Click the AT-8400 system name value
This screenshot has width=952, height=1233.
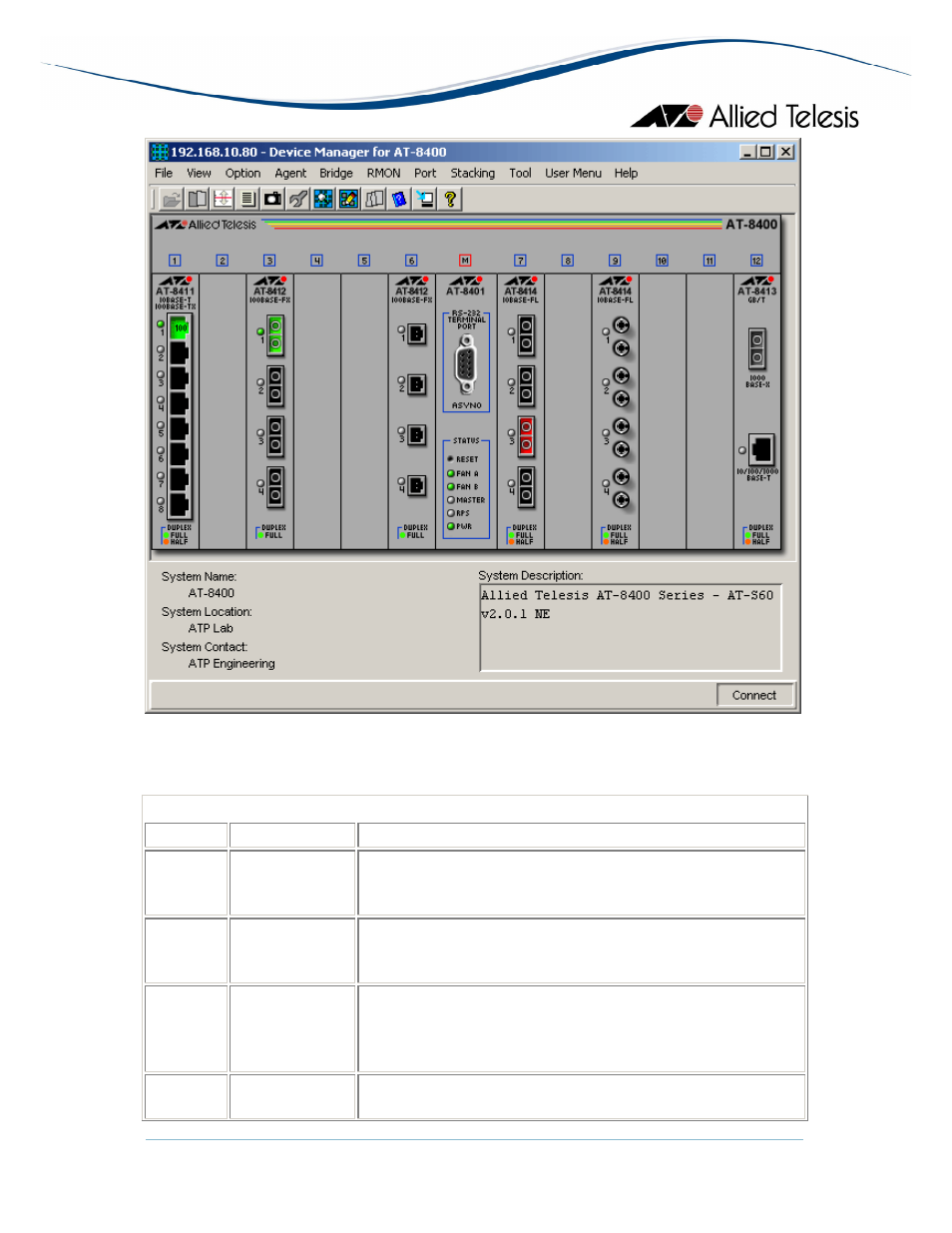(212, 593)
